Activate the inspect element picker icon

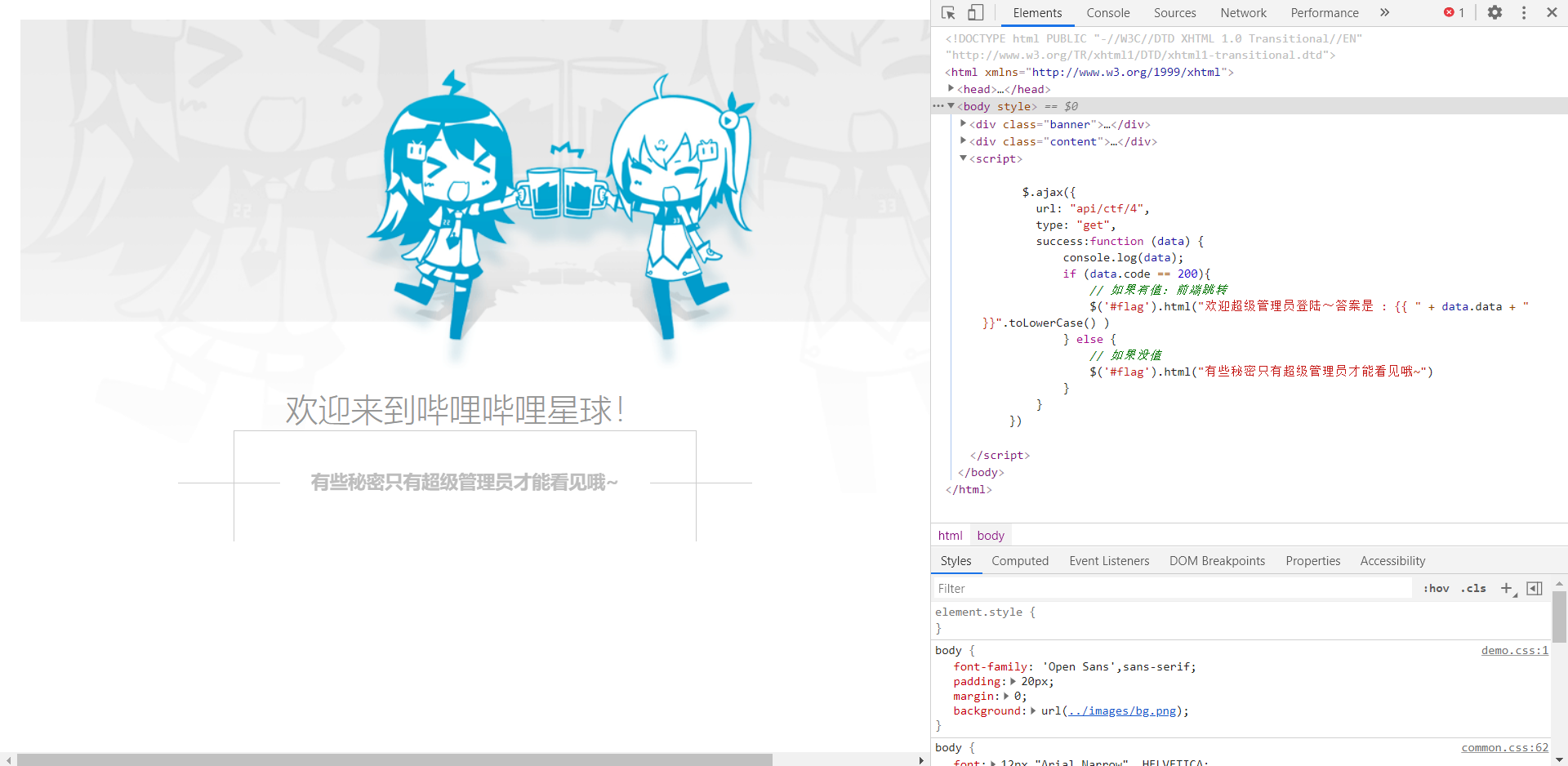point(948,13)
